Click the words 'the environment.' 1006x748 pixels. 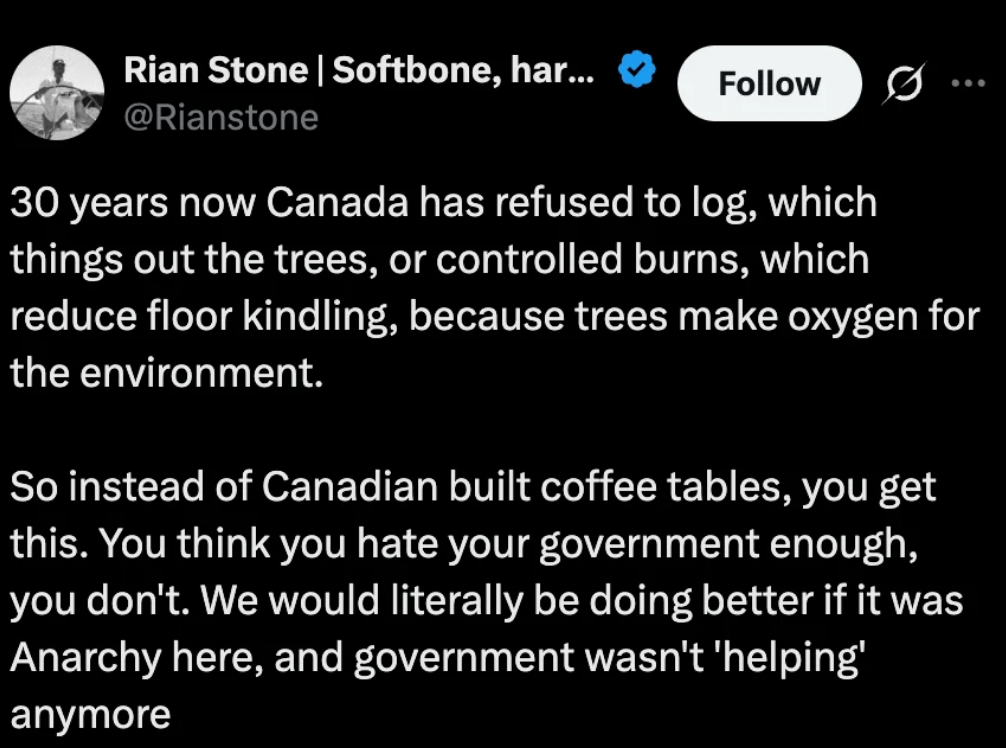coord(167,373)
